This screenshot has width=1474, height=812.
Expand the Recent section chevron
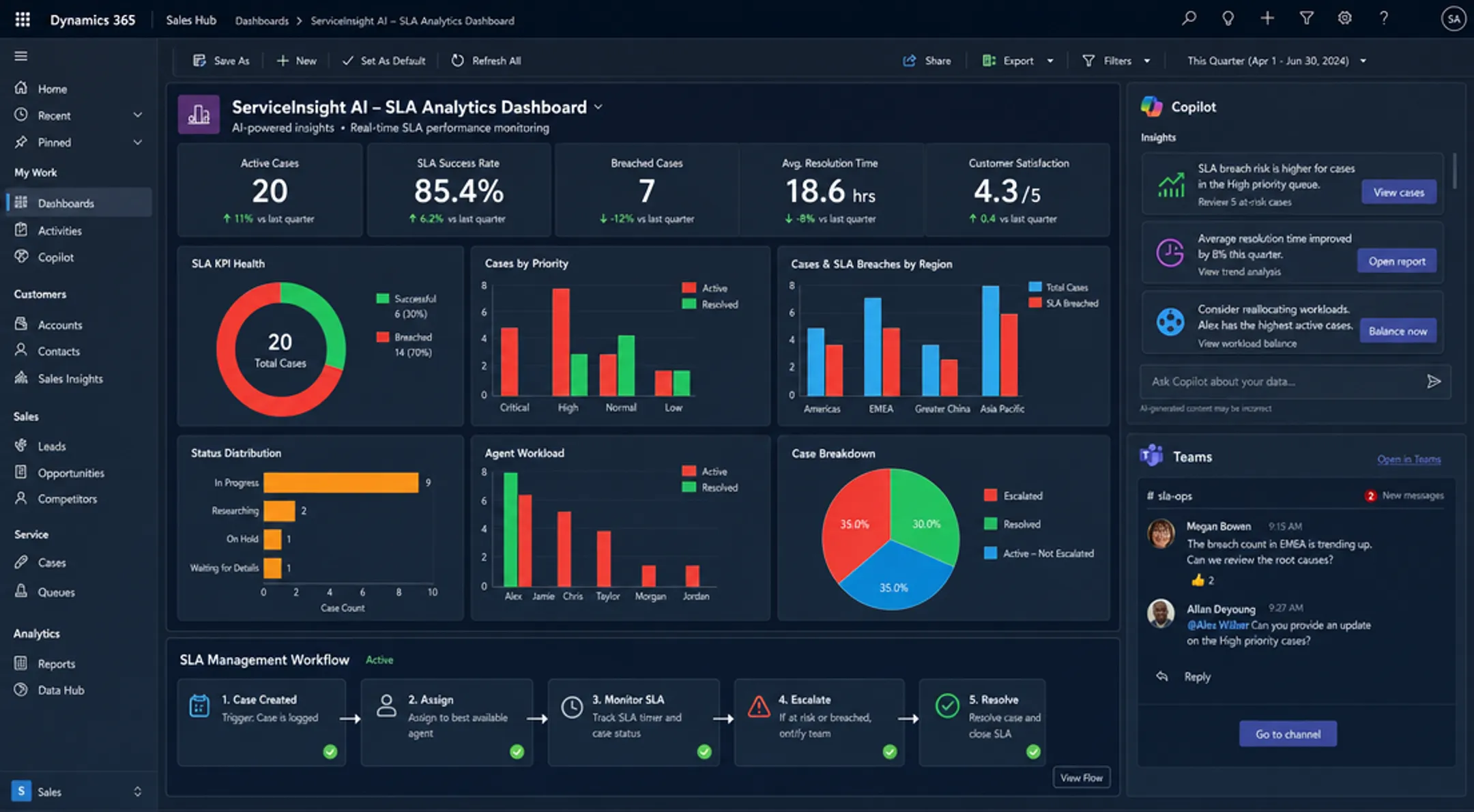(x=138, y=115)
